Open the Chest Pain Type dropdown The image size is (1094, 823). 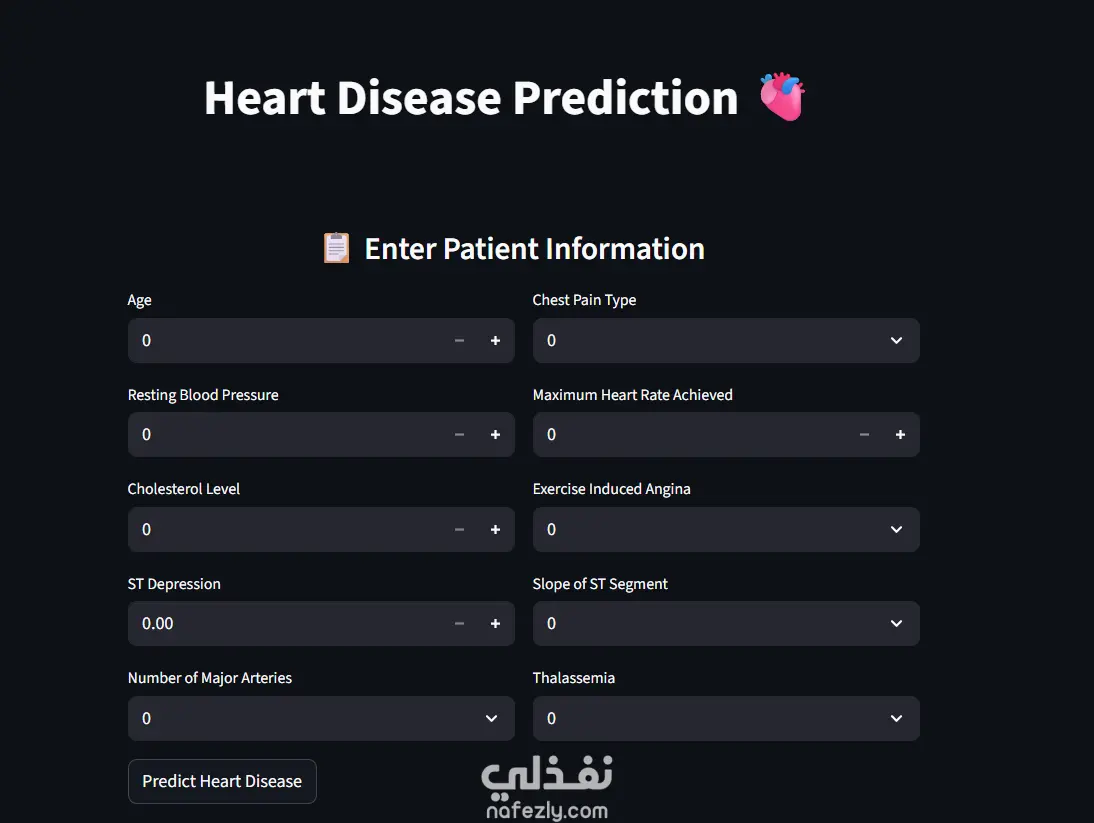pyautogui.click(x=725, y=341)
